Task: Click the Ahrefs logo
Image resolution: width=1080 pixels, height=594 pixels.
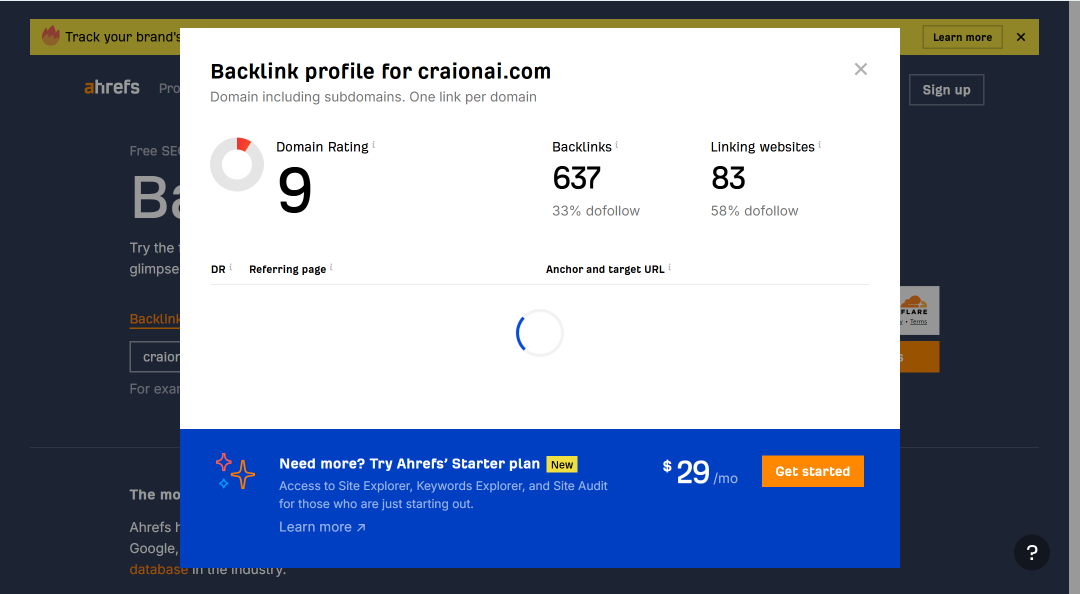Action: [112, 88]
